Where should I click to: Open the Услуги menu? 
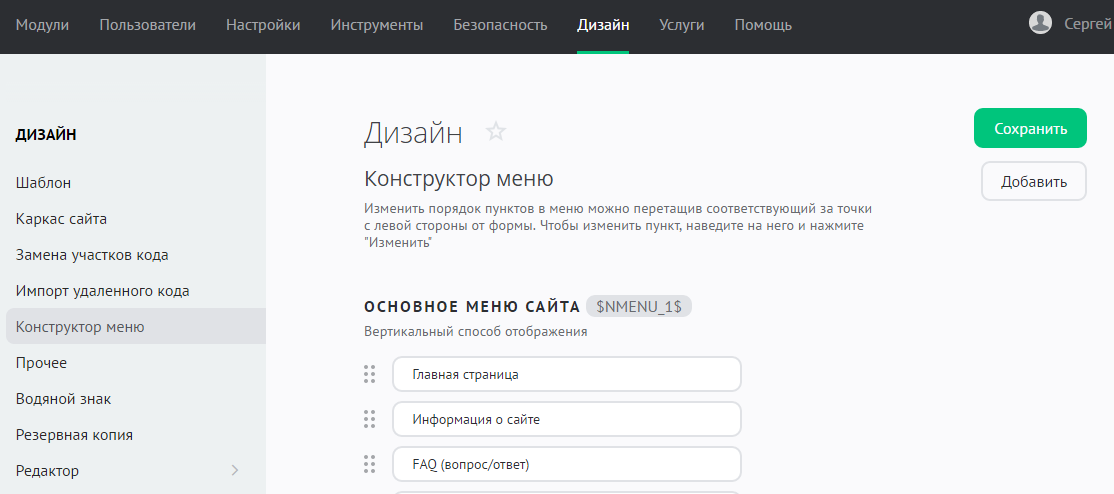(x=682, y=25)
